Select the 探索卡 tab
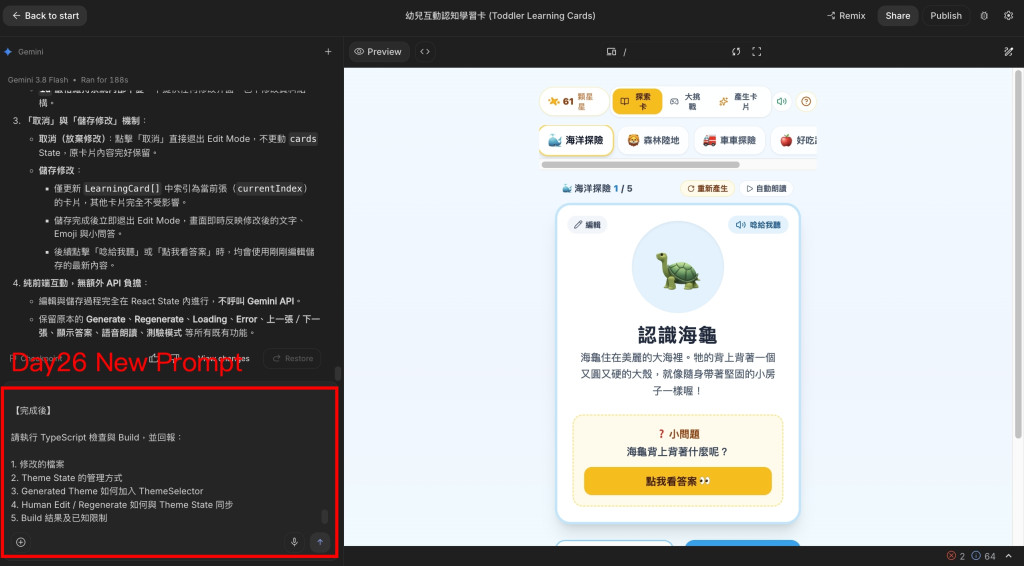Viewport: 1024px width, 566px height. [x=637, y=101]
